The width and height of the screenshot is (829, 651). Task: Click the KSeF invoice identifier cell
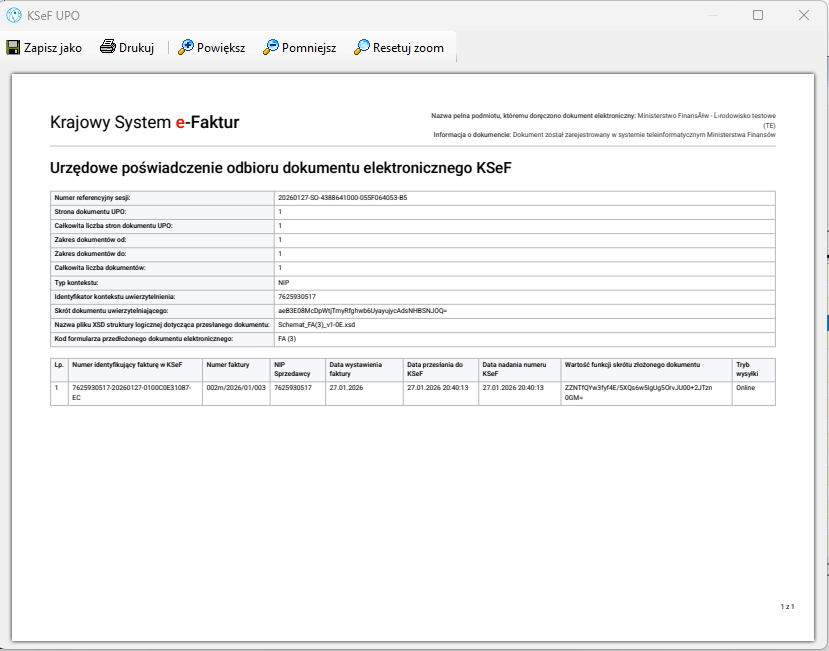click(x=135, y=393)
